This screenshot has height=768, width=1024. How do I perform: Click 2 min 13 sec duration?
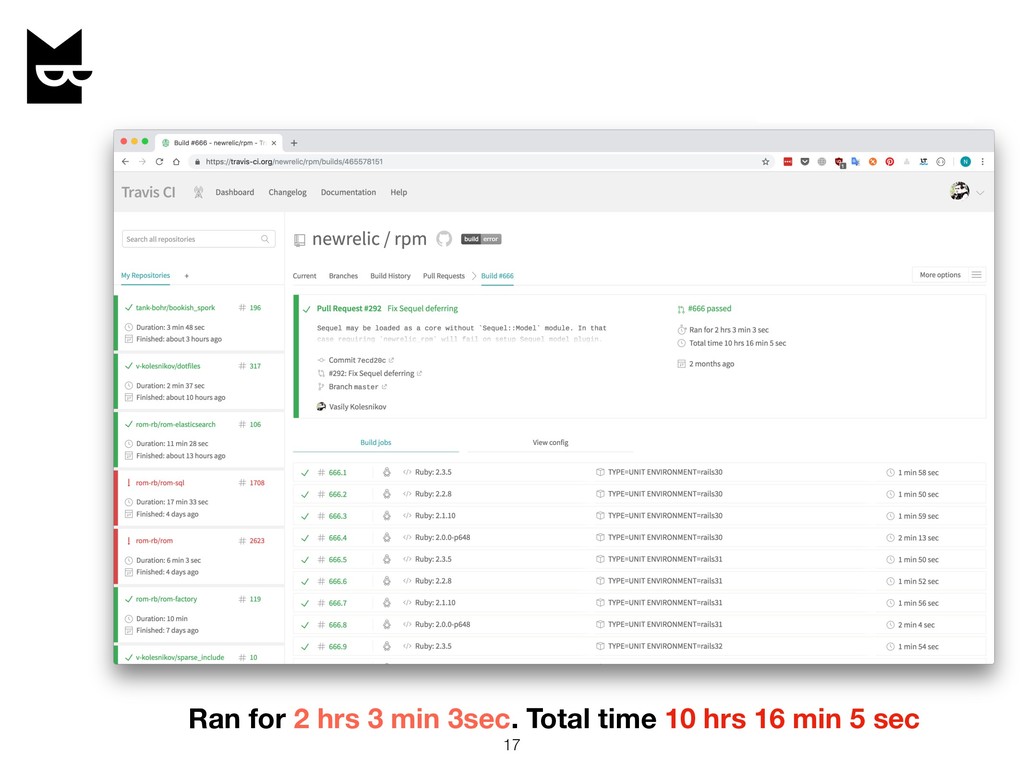tap(918, 538)
